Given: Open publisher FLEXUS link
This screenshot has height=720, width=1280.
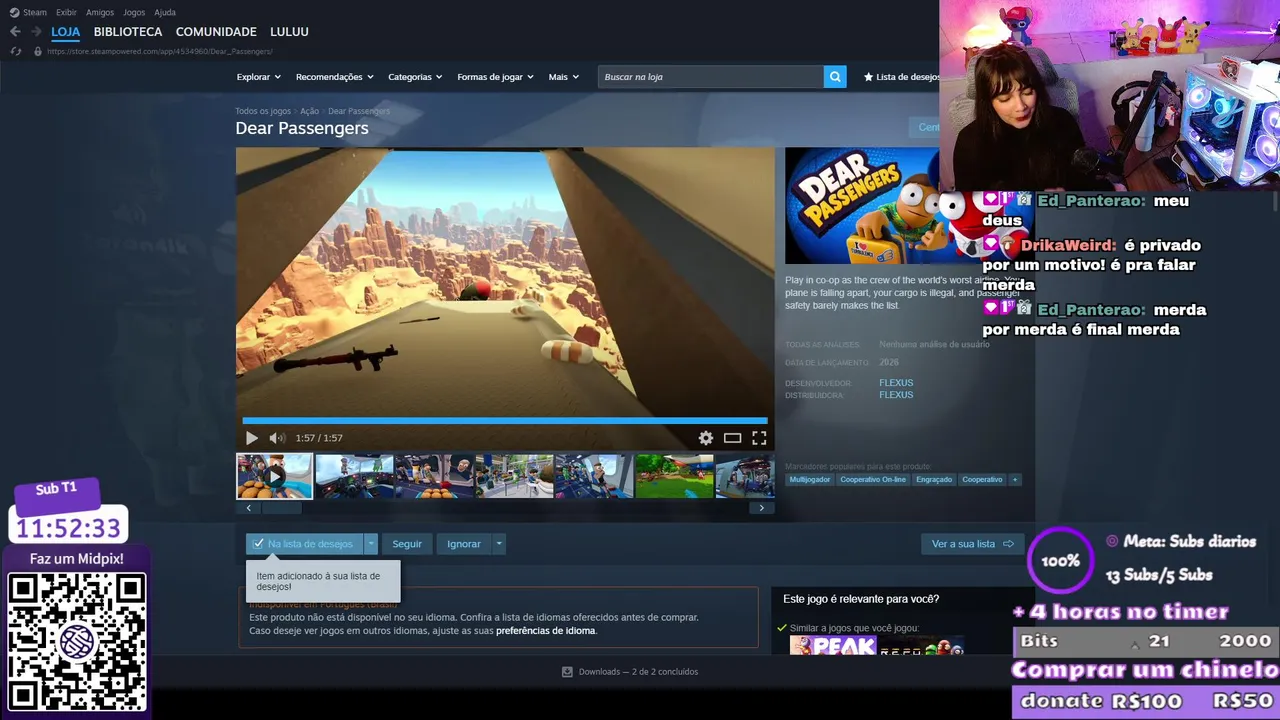Looking at the screenshot, I should (896, 395).
